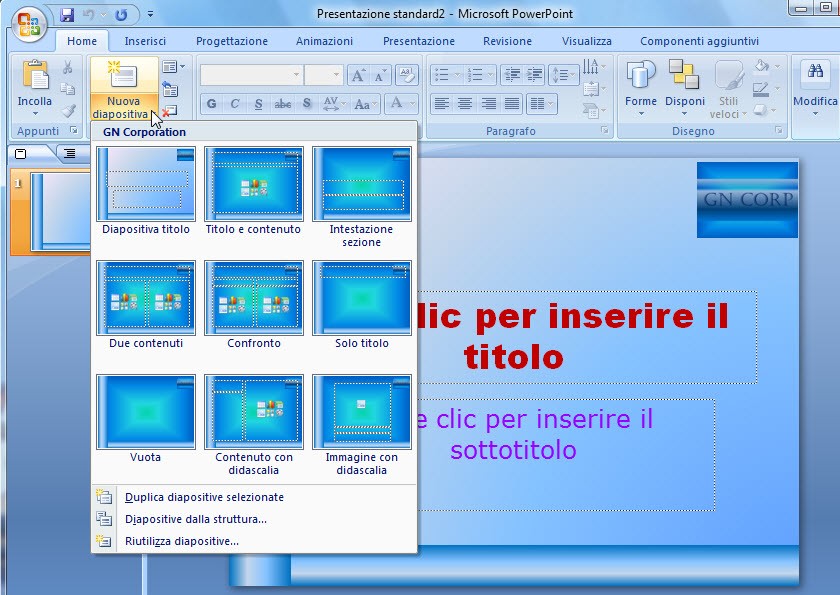
Task: Open the Animazioni tab
Action: pos(324,41)
